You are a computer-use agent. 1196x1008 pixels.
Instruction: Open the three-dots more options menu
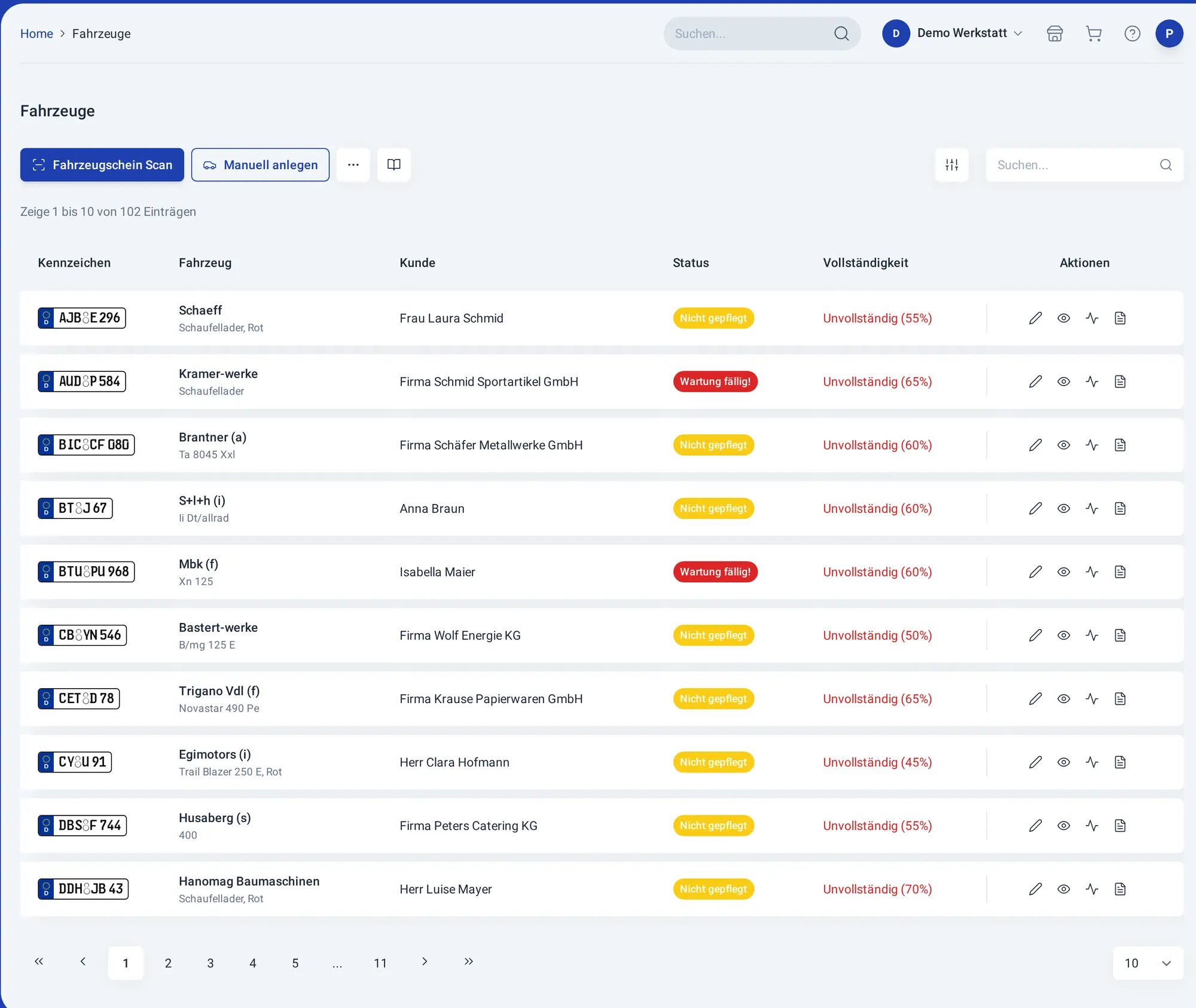pyautogui.click(x=353, y=165)
